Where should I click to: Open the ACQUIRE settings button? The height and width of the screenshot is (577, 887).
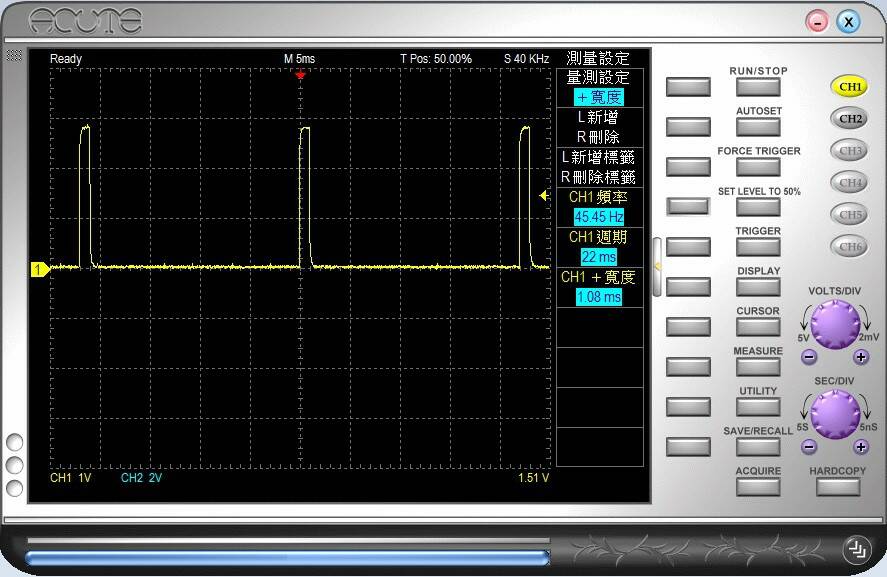pos(758,487)
